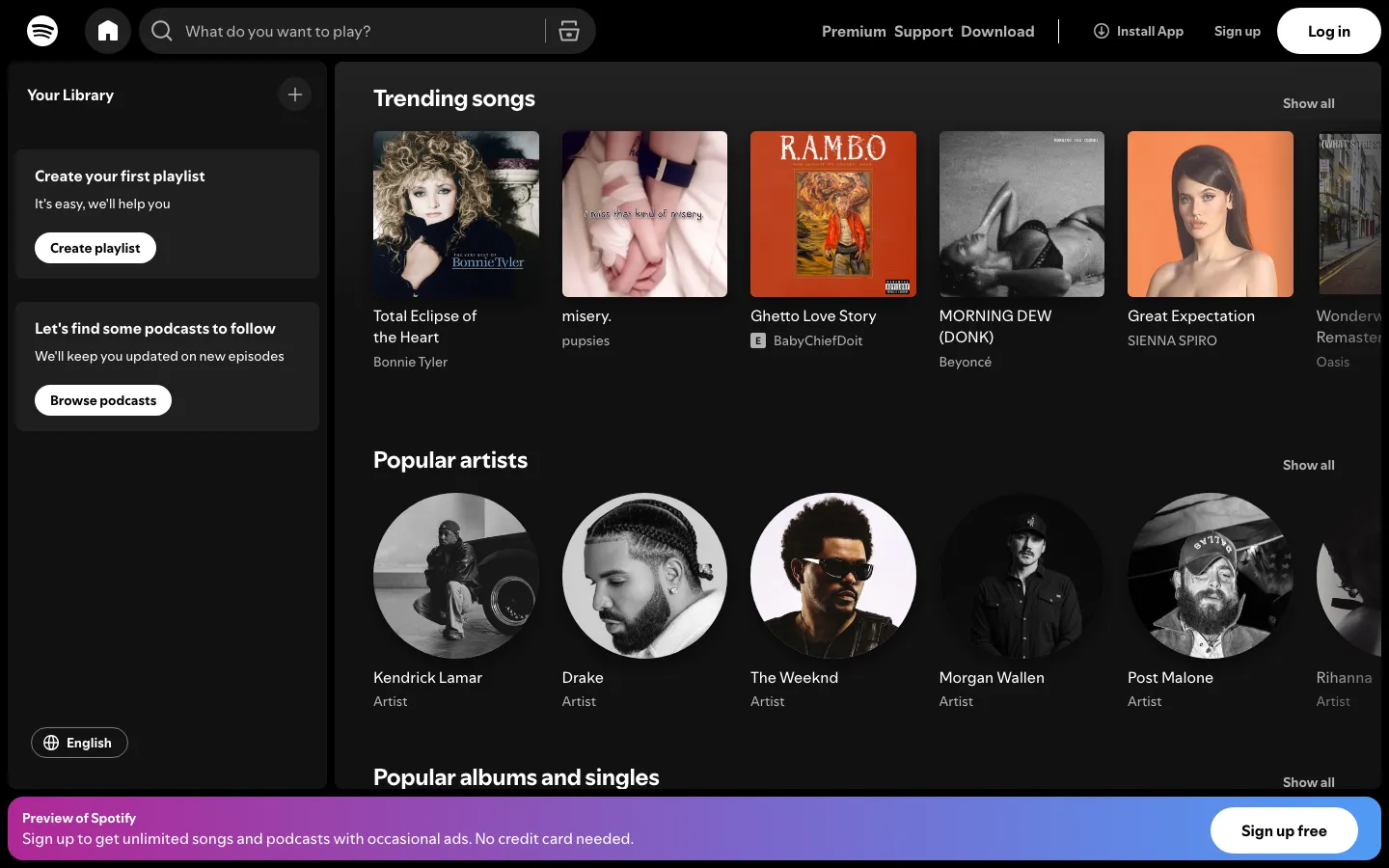
Task: Show all Trending songs
Action: 1308,103
